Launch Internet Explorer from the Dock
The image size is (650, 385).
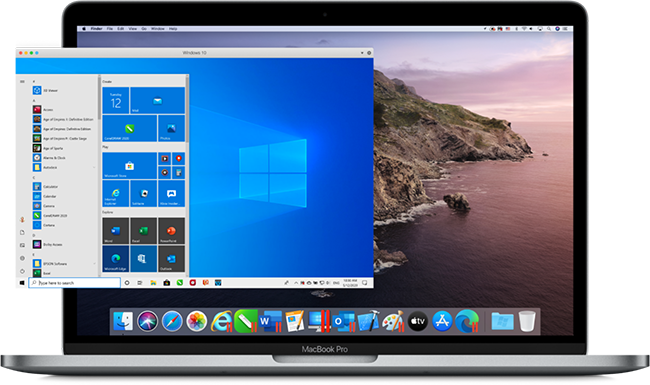tap(221, 322)
